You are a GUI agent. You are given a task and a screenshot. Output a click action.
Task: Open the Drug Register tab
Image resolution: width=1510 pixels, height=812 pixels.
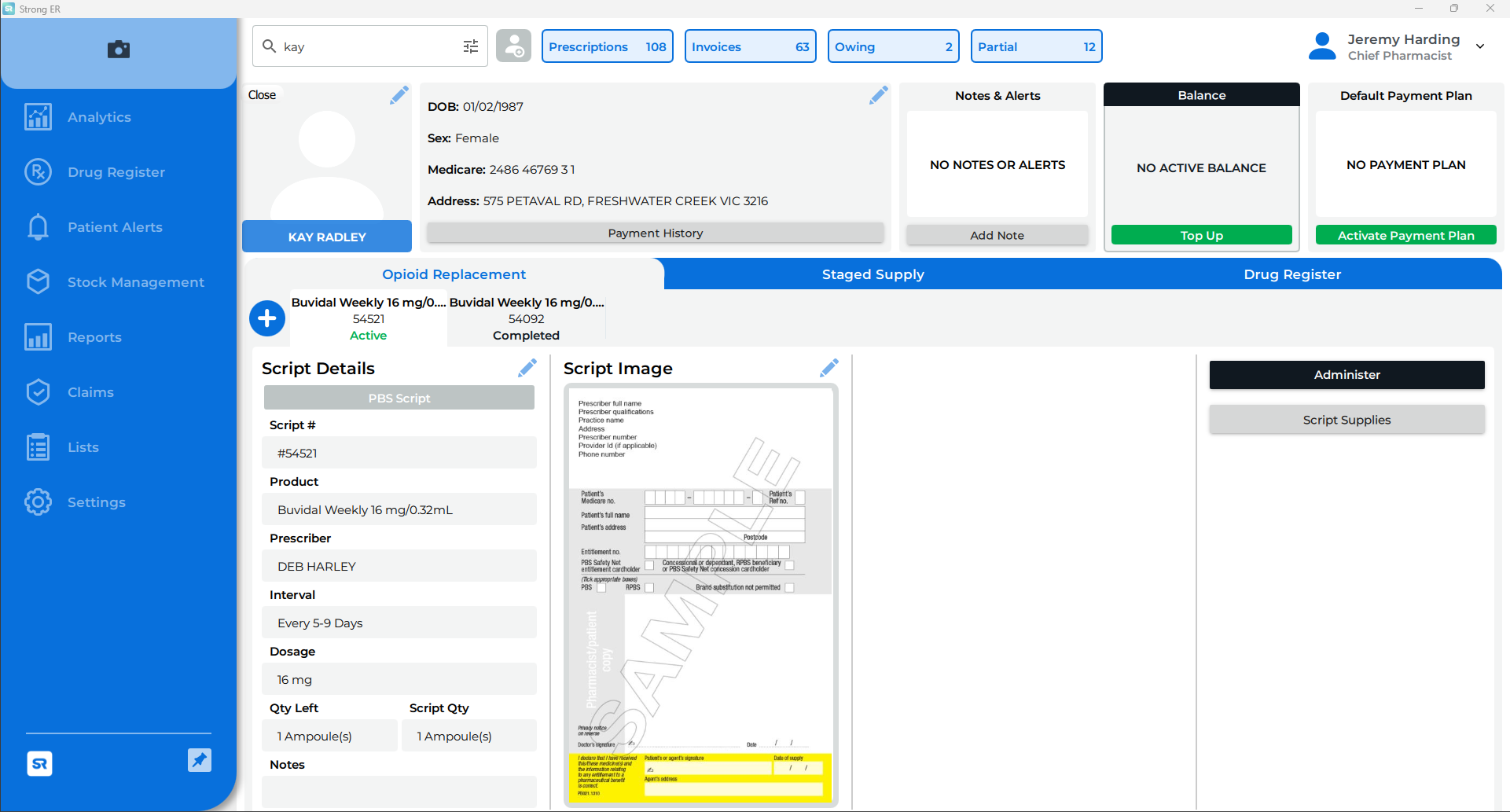click(x=1292, y=274)
